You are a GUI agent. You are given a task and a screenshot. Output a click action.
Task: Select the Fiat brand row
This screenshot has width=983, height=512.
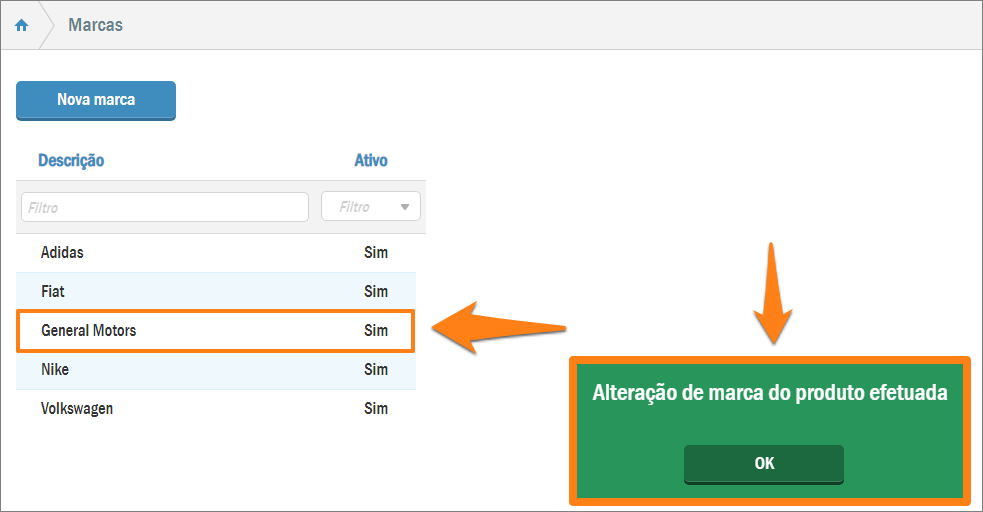[53, 292]
